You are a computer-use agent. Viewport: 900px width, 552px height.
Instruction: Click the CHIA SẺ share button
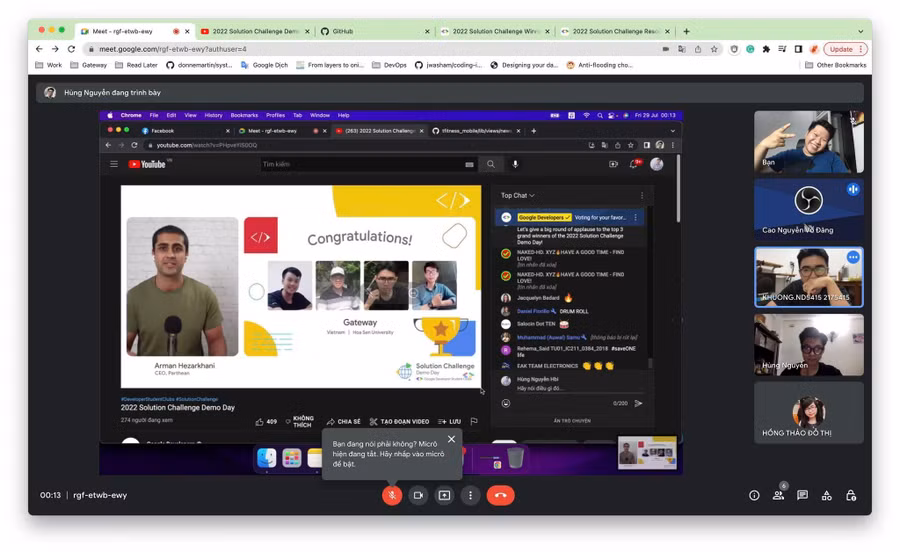[343, 422]
